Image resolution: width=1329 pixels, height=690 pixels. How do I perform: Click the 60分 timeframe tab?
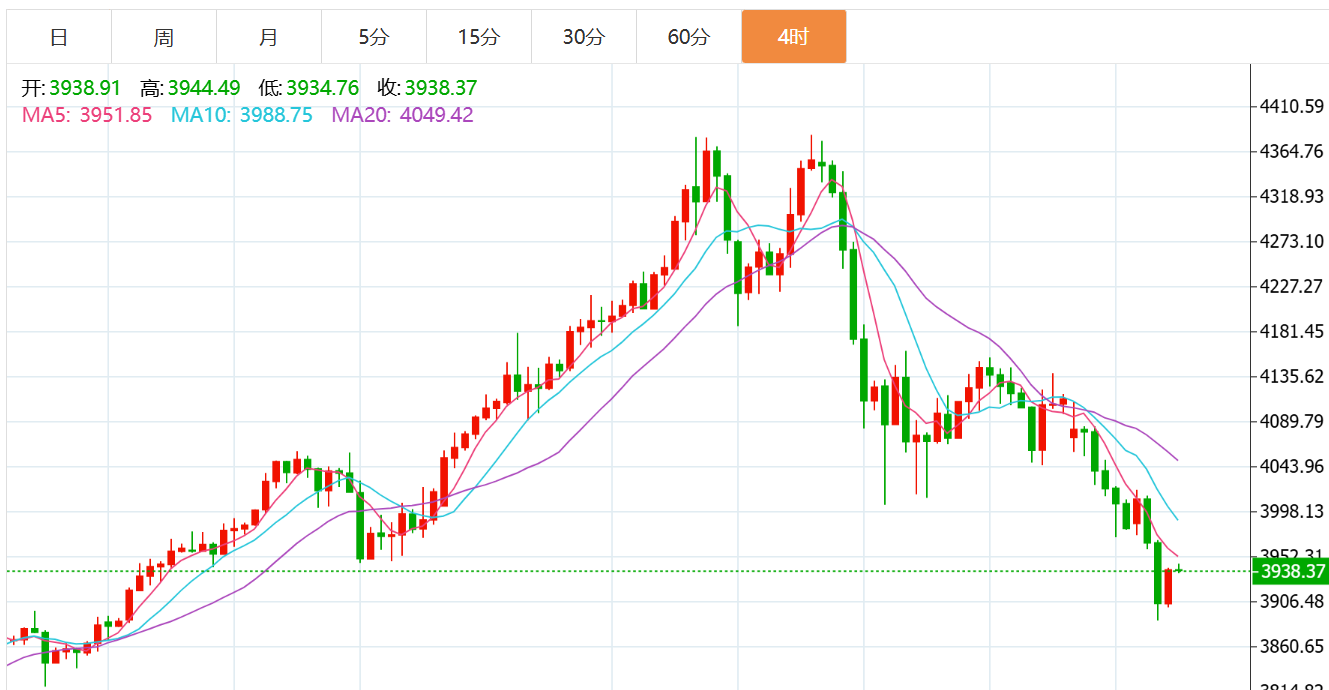pos(689,37)
